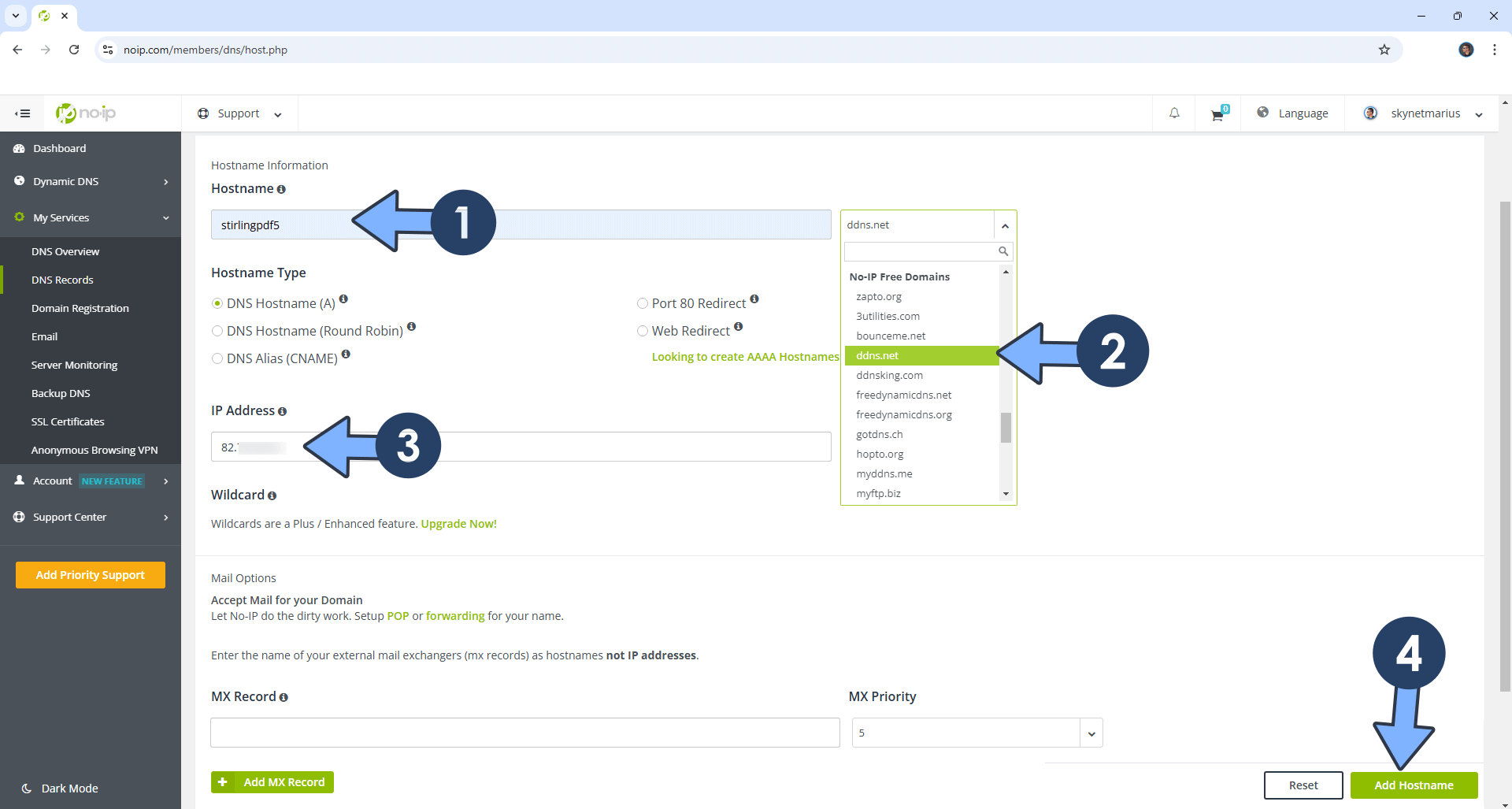
Task: Click the Add Hostname button
Action: [1414, 785]
